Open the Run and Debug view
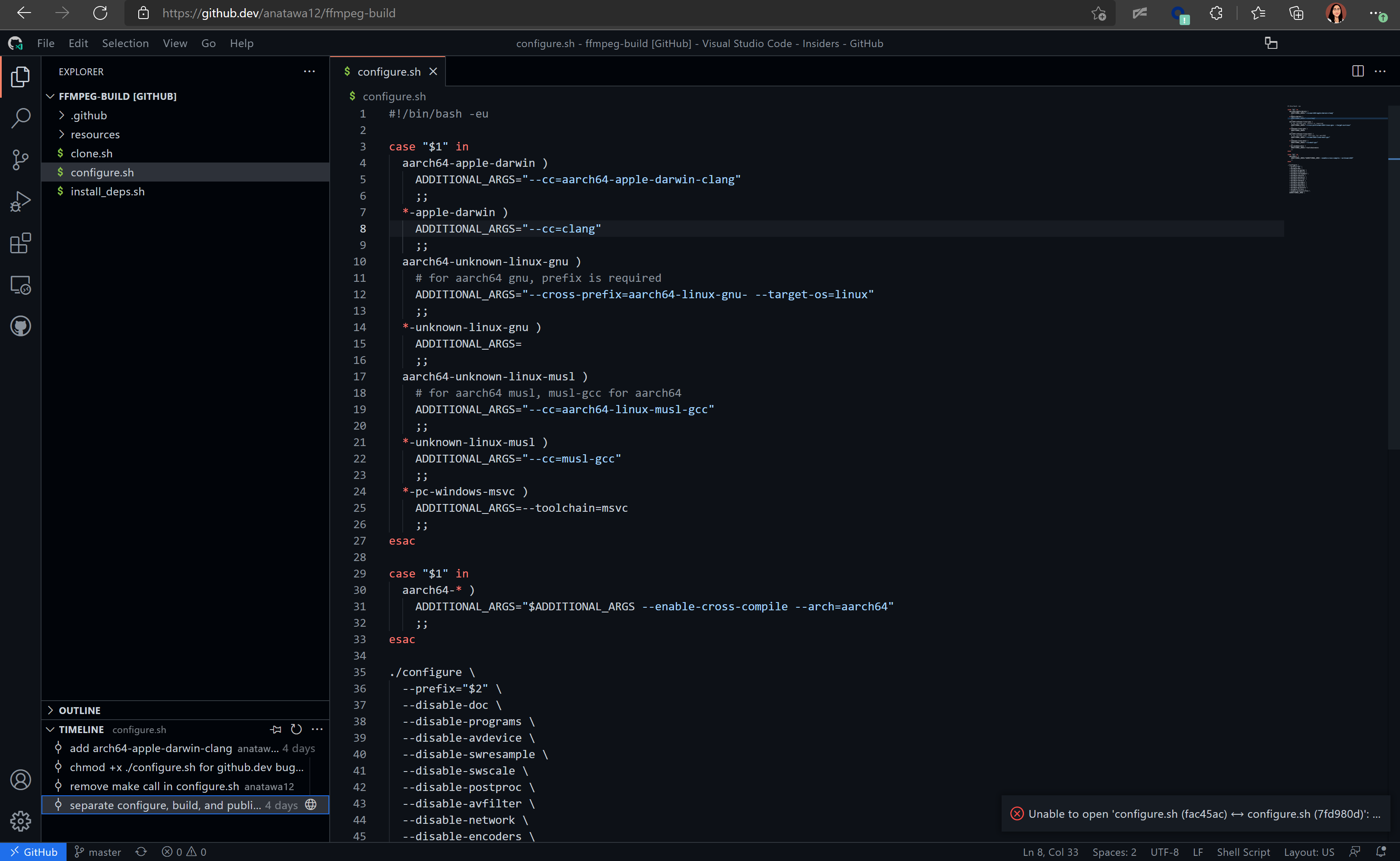The height and width of the screenshot is (861, 1400). pyautogui.click(x=20, y=201)
